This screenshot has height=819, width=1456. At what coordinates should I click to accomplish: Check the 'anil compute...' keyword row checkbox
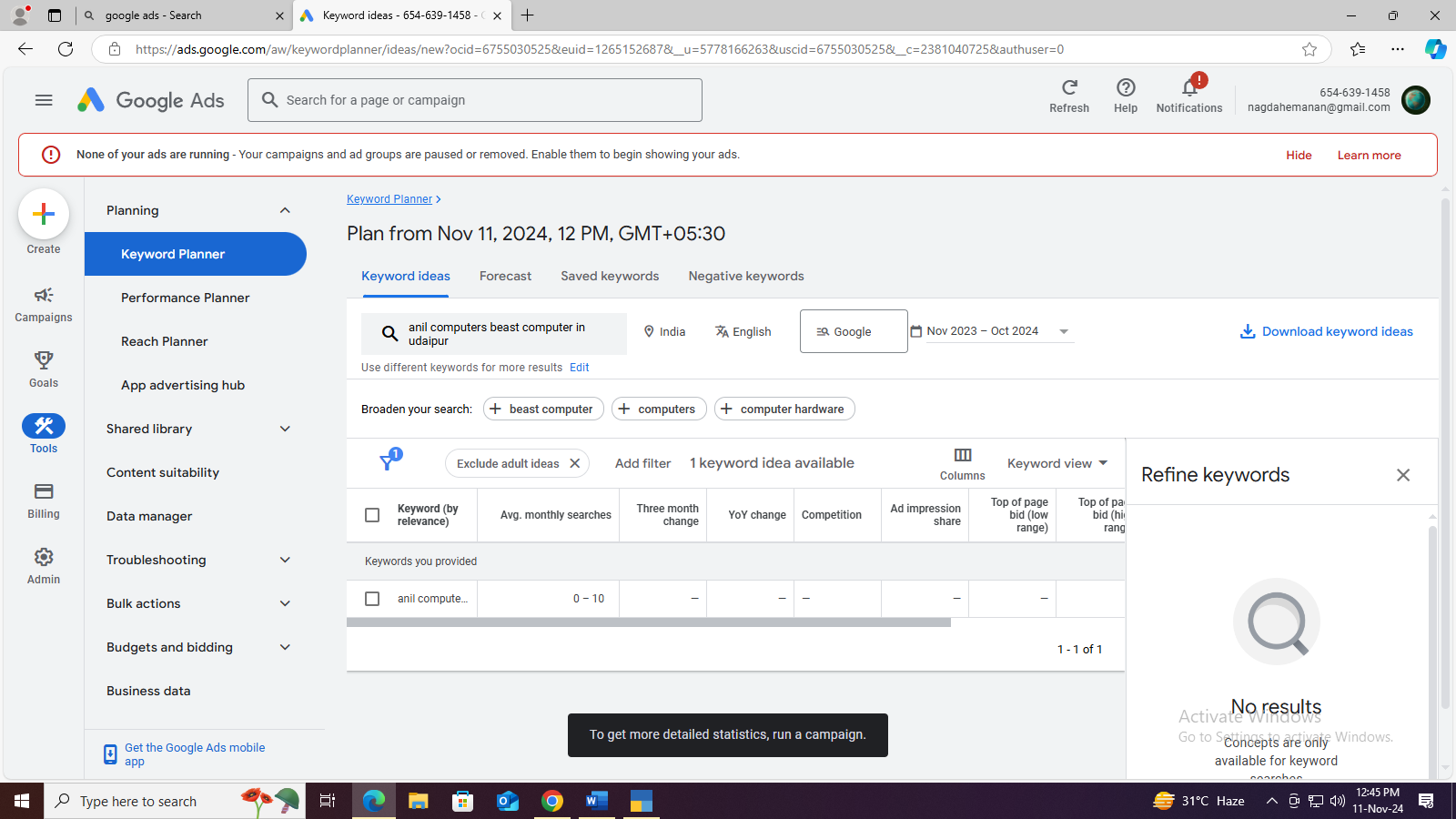[372, 599]
